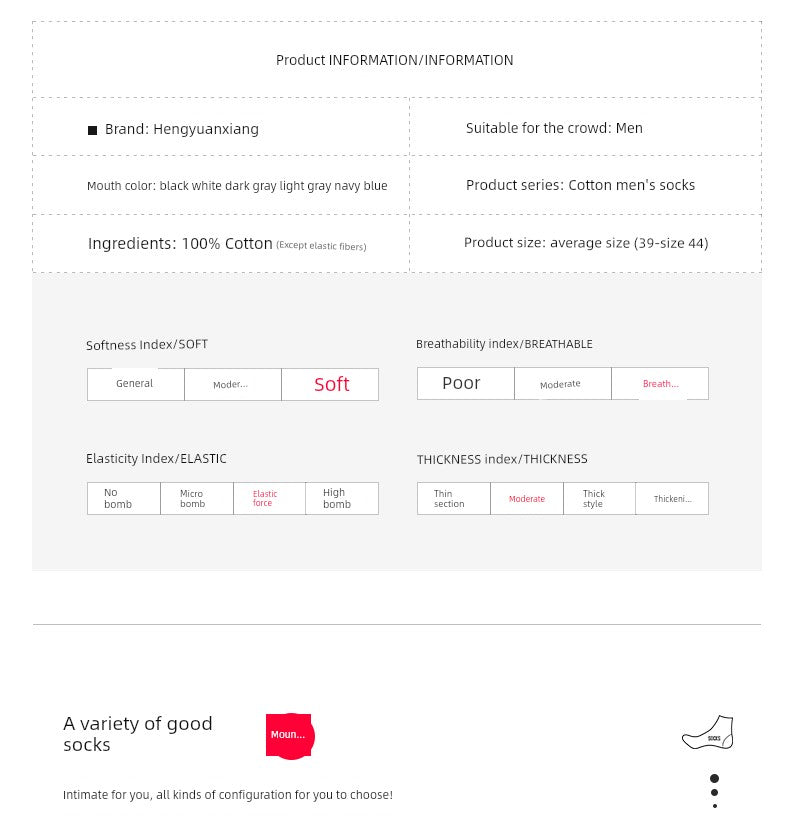The image size is (790, 839).
Task: Click the red Moun... badge
Action: click(x=289, y=735)
